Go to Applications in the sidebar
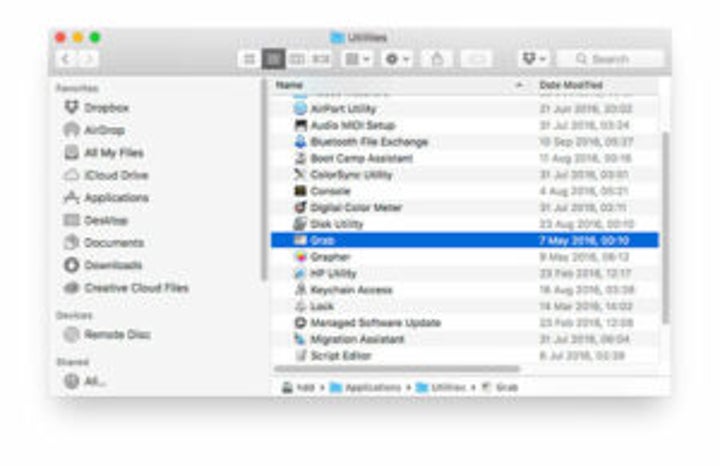The image size is (720, 466). [x=106, y=197]
